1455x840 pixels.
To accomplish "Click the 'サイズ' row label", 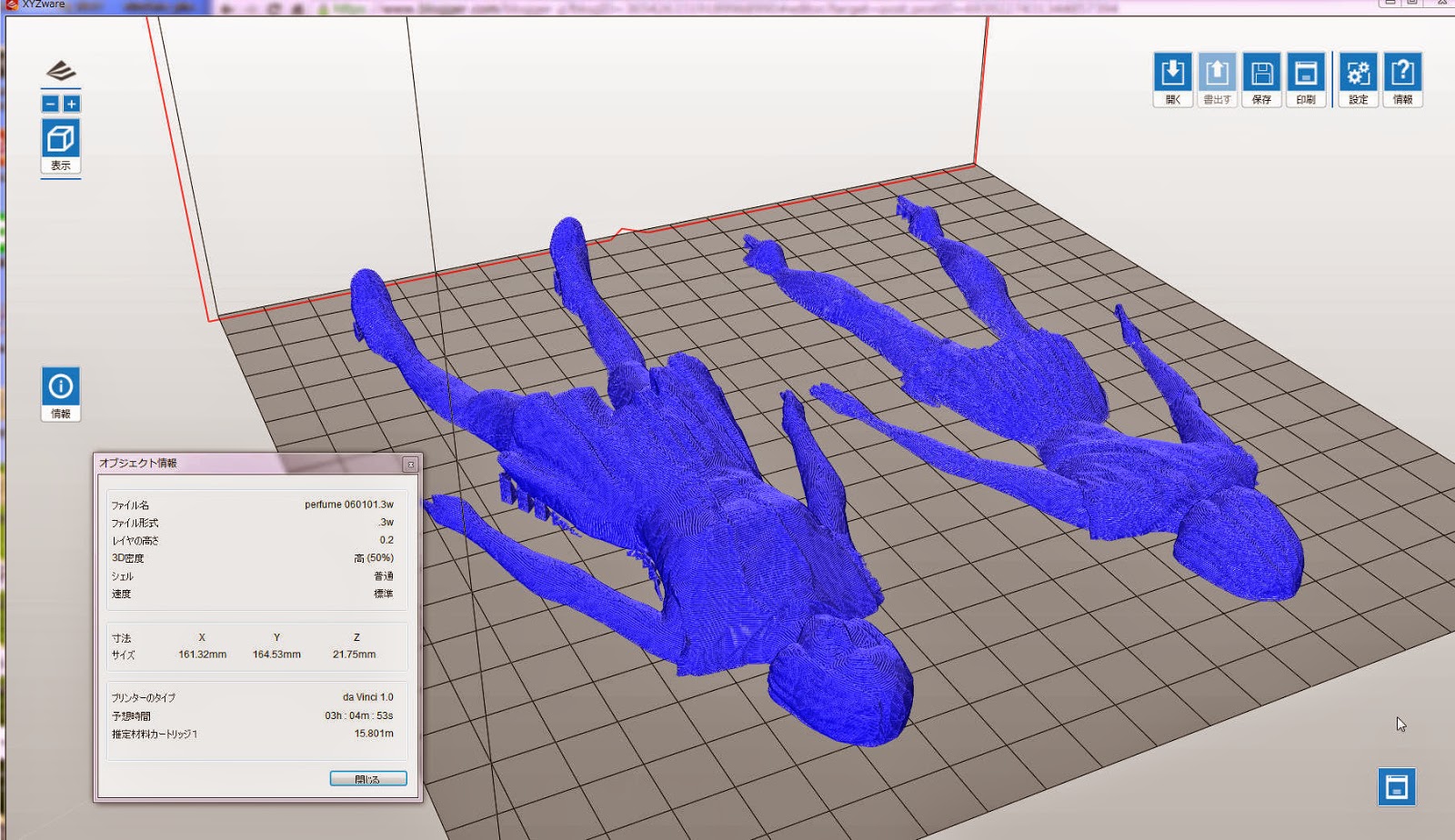I will pyautogui.click(x=124, y=655).
